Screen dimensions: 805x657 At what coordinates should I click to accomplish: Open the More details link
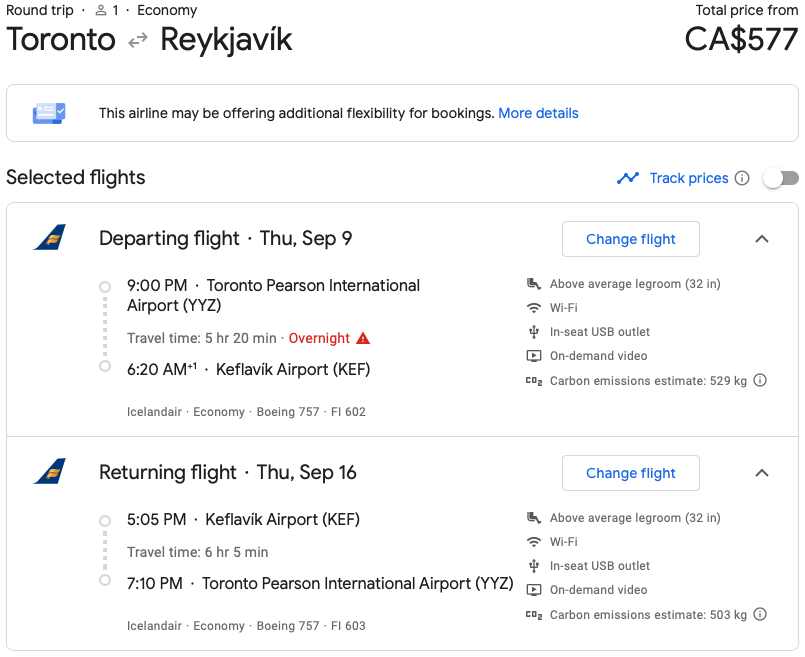pyautogui.click(x=538, y=113)
